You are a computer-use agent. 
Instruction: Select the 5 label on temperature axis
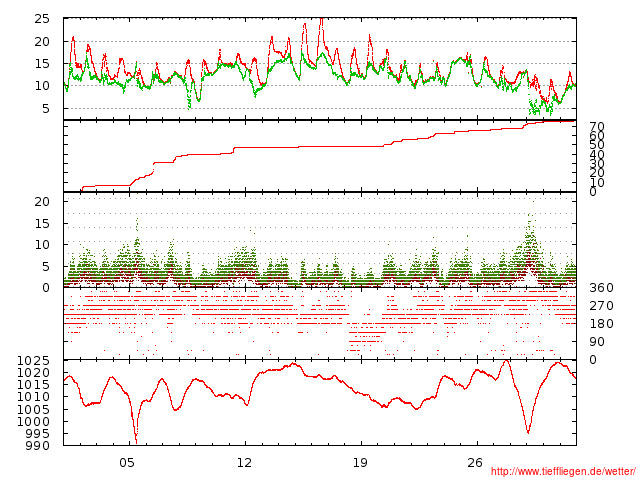click(46, 108)
